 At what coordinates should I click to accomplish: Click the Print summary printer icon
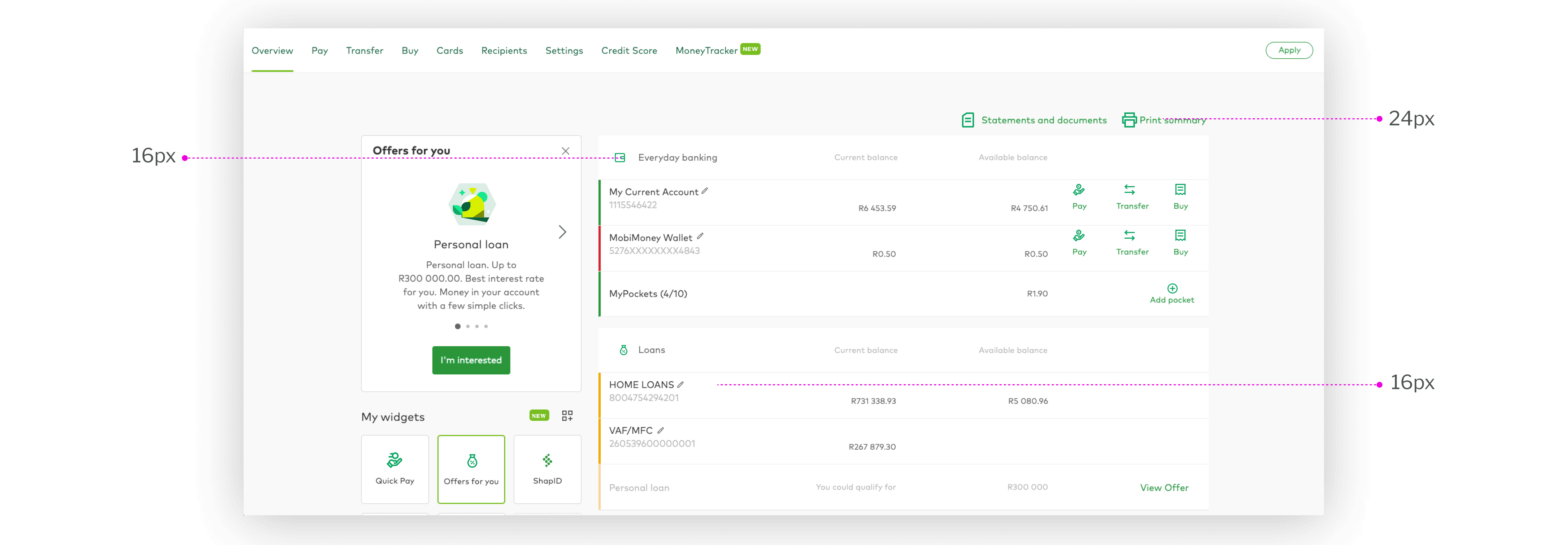(x=1129, y=120)
